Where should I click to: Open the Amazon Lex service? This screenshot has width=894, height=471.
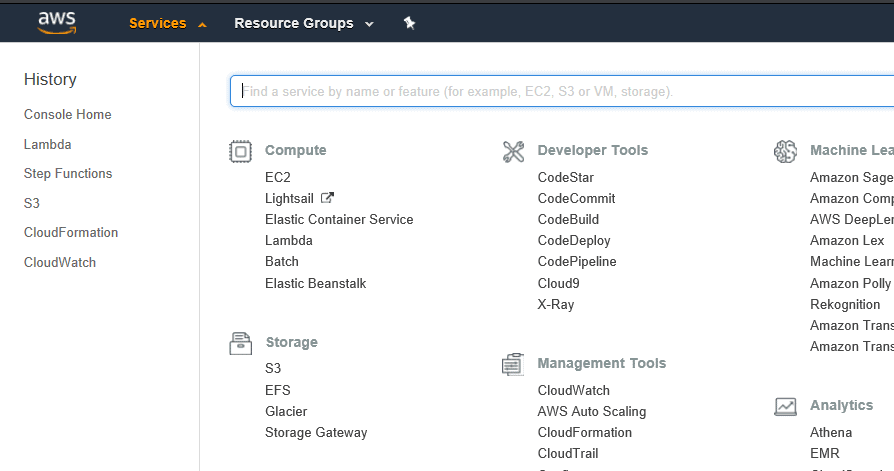847,241
